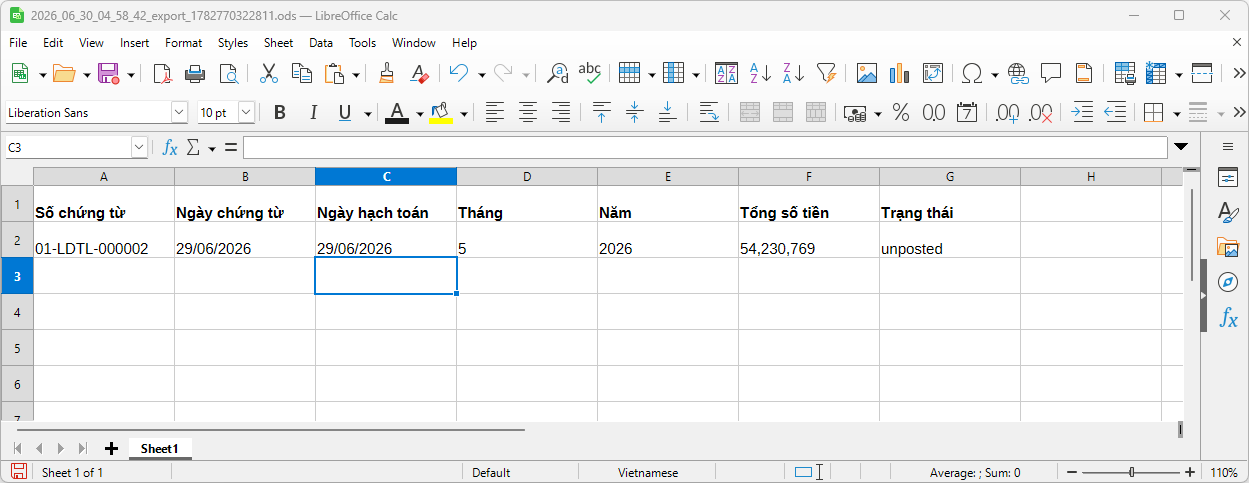Image resolution: width=1249 pixels, height=483 pixels.
Task: Apply font color black swatch
Action: tap(397, 113)
